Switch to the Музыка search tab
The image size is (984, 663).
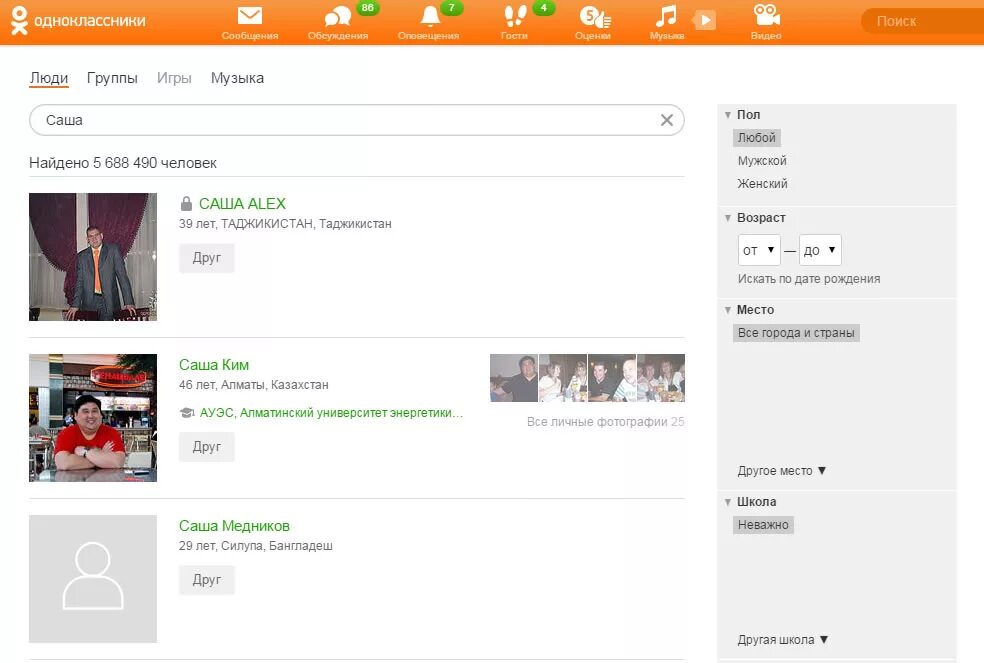[x=237, y=78]
